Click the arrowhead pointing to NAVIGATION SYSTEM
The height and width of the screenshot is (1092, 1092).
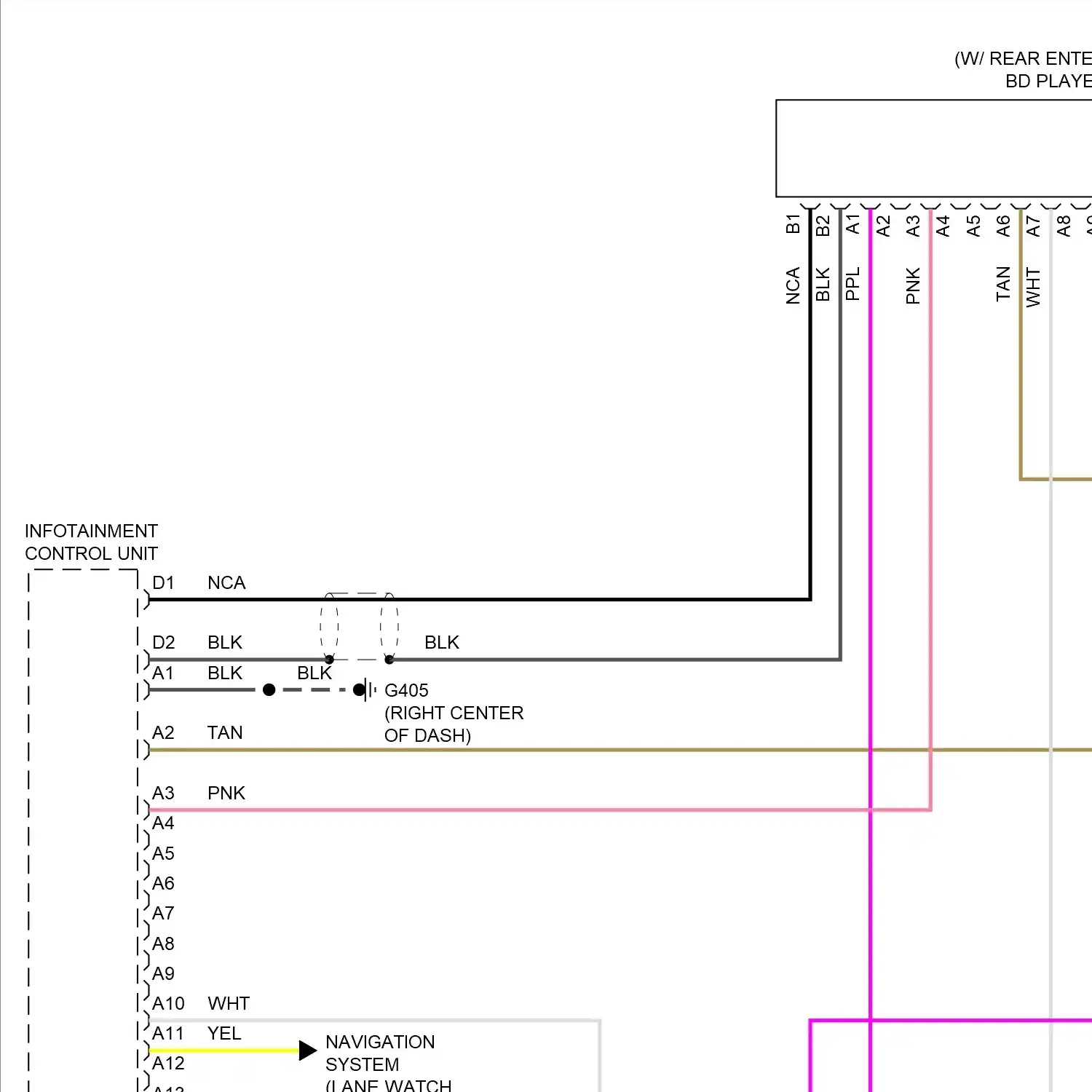pos(308,1050)
